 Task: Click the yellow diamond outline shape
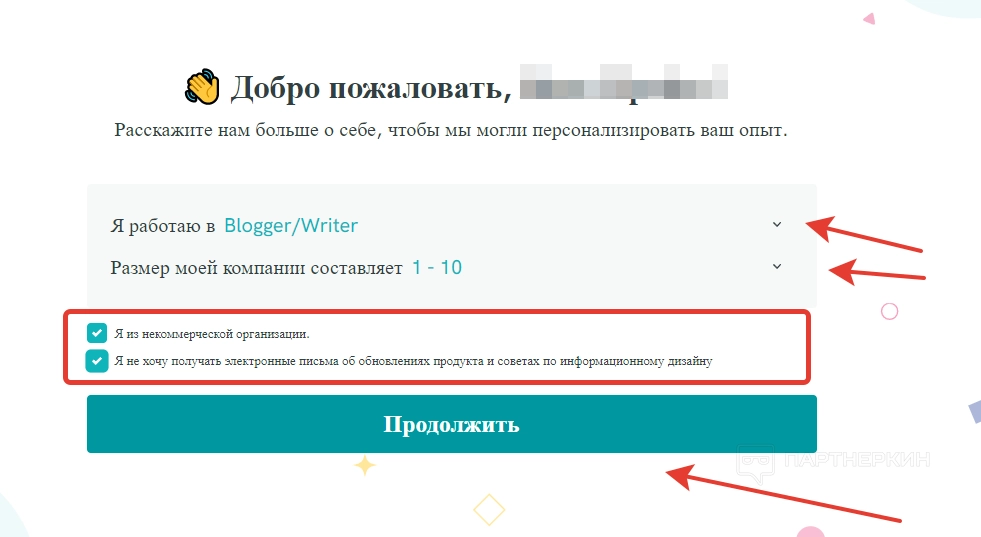(x=489, y=509)
